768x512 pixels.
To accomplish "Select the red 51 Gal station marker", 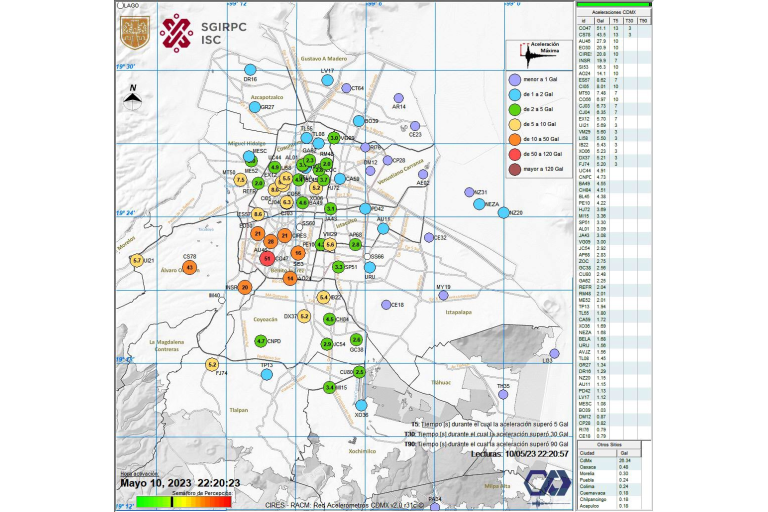I will click(x=267, y=258).
